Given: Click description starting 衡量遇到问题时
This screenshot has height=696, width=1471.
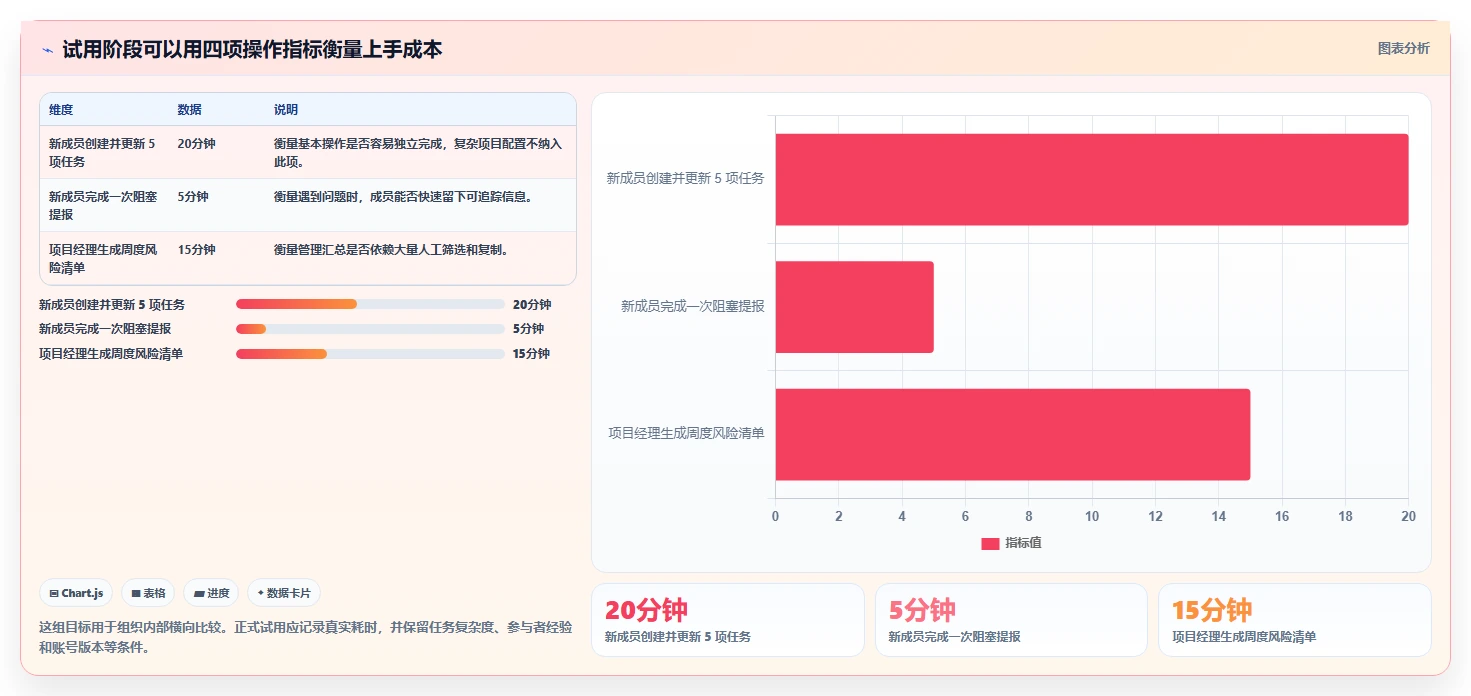Looking at the screenshot, I should pyautogui.click(x=403, y=197).
